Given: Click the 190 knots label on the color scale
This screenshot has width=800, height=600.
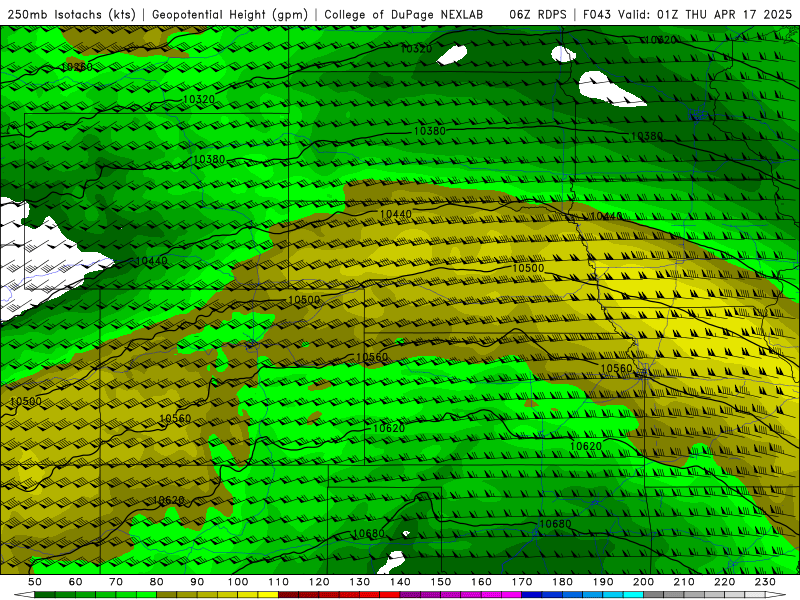Looking at the screenshot, I should click(603, 582).
